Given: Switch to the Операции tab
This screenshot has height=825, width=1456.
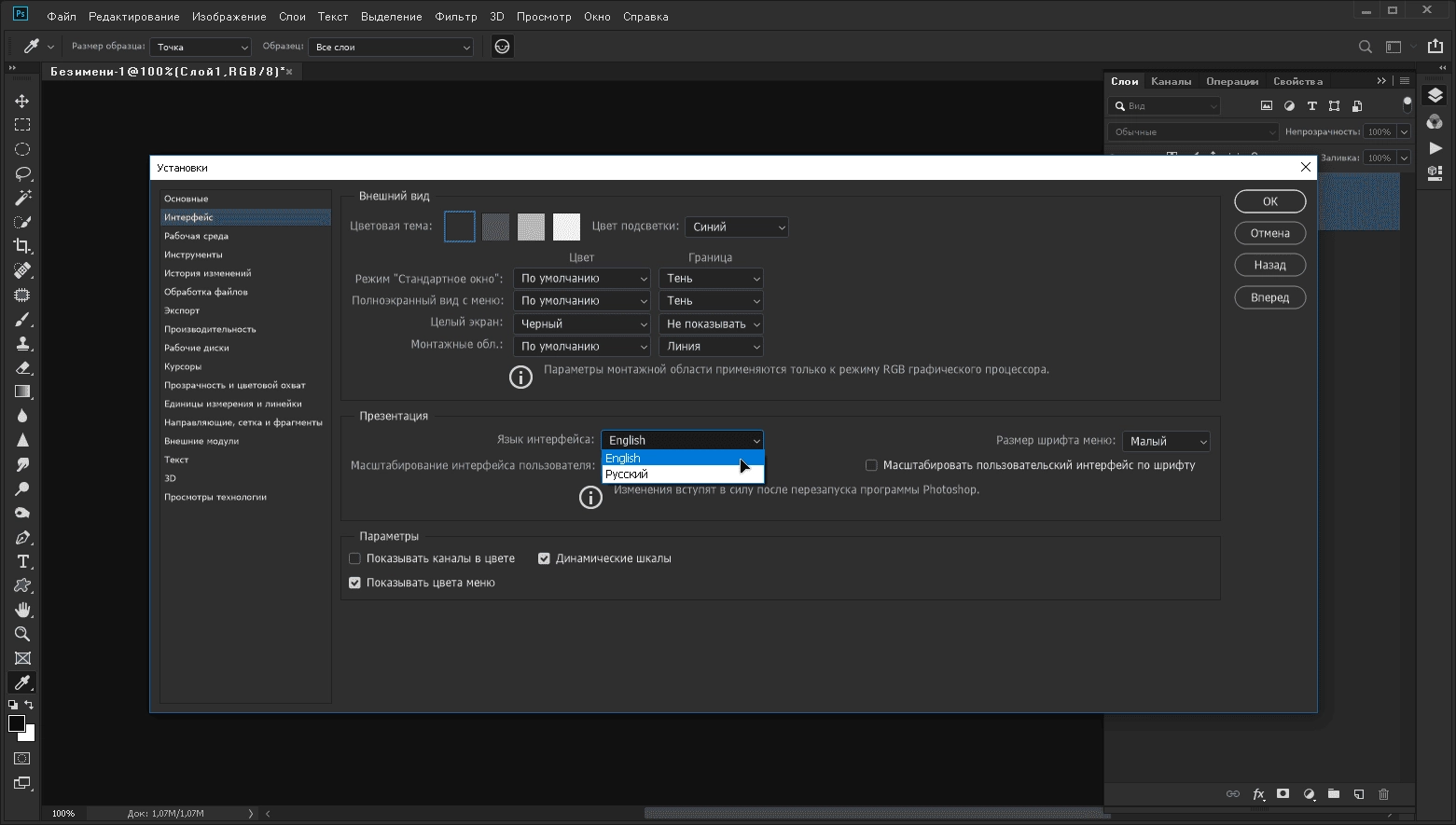Looking at the screenshot, I should click(x=1232, y=81).
